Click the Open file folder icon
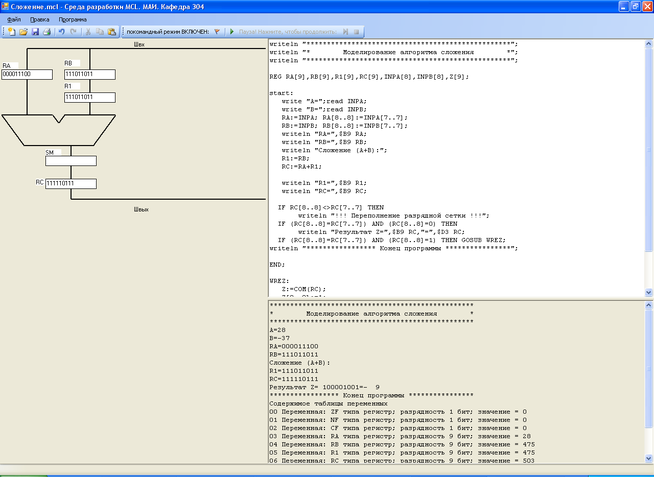This screenshot has width=654, height=477. pos(22,32)
